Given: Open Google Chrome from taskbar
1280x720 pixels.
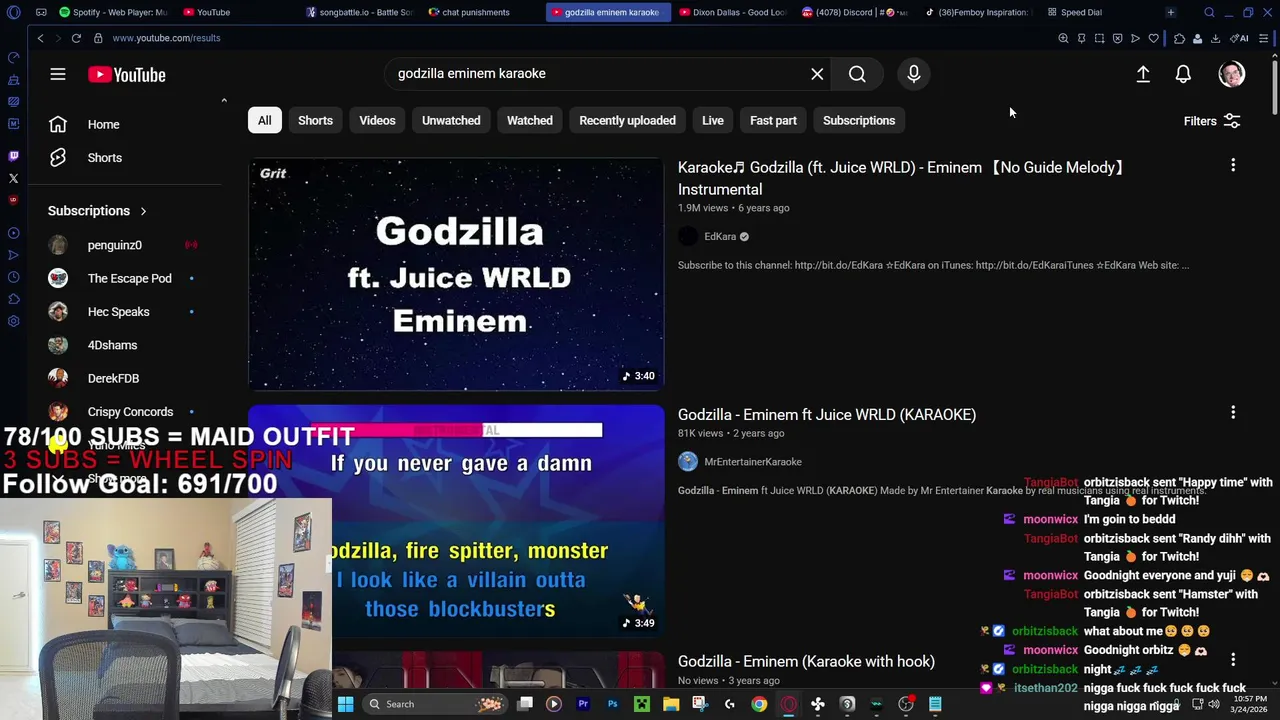Looking at the screenshot, I should point(759,704).
